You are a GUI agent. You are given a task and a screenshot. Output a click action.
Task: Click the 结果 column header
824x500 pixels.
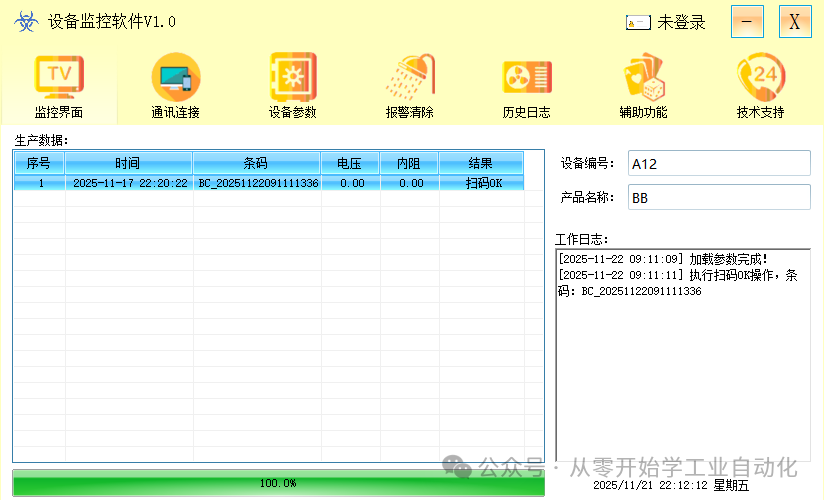(481, 163)
